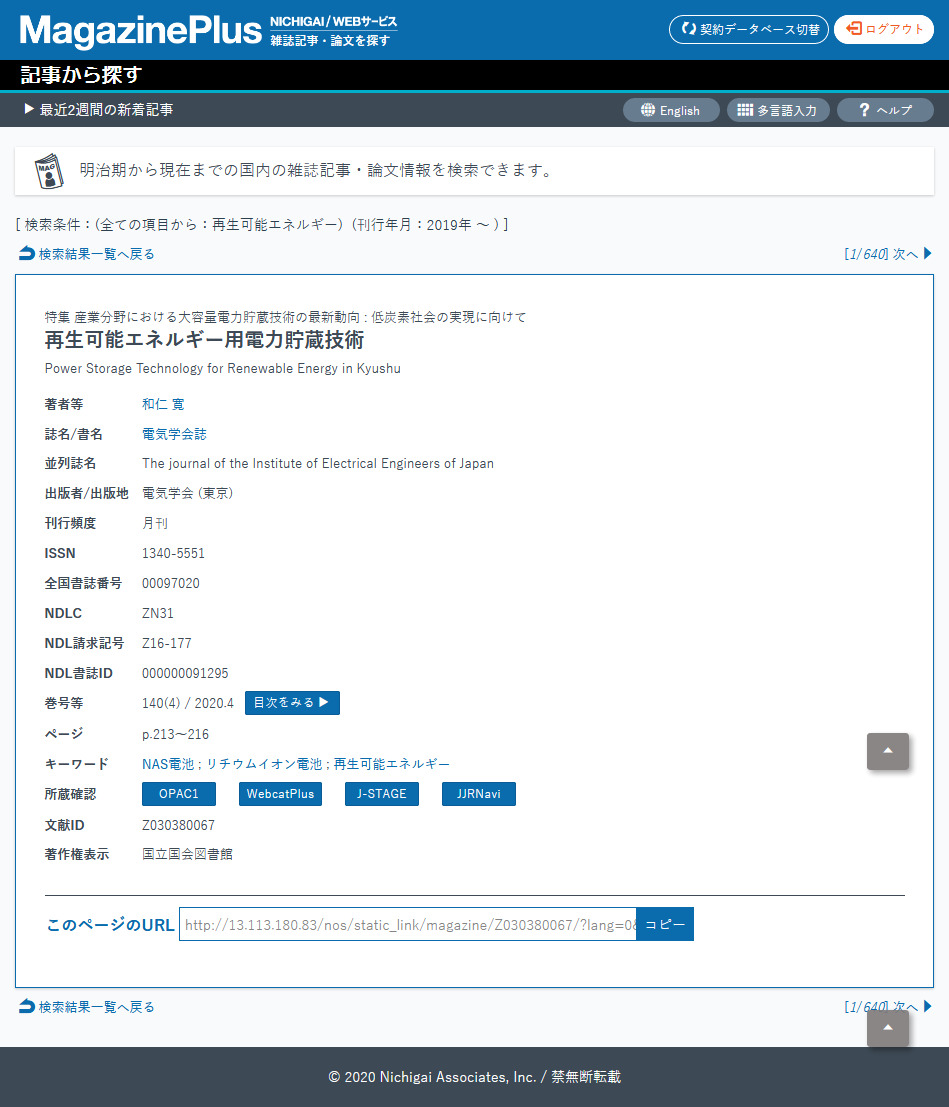Click the logout button
This screenshot has height=1107, width=949.
point(884,30)
